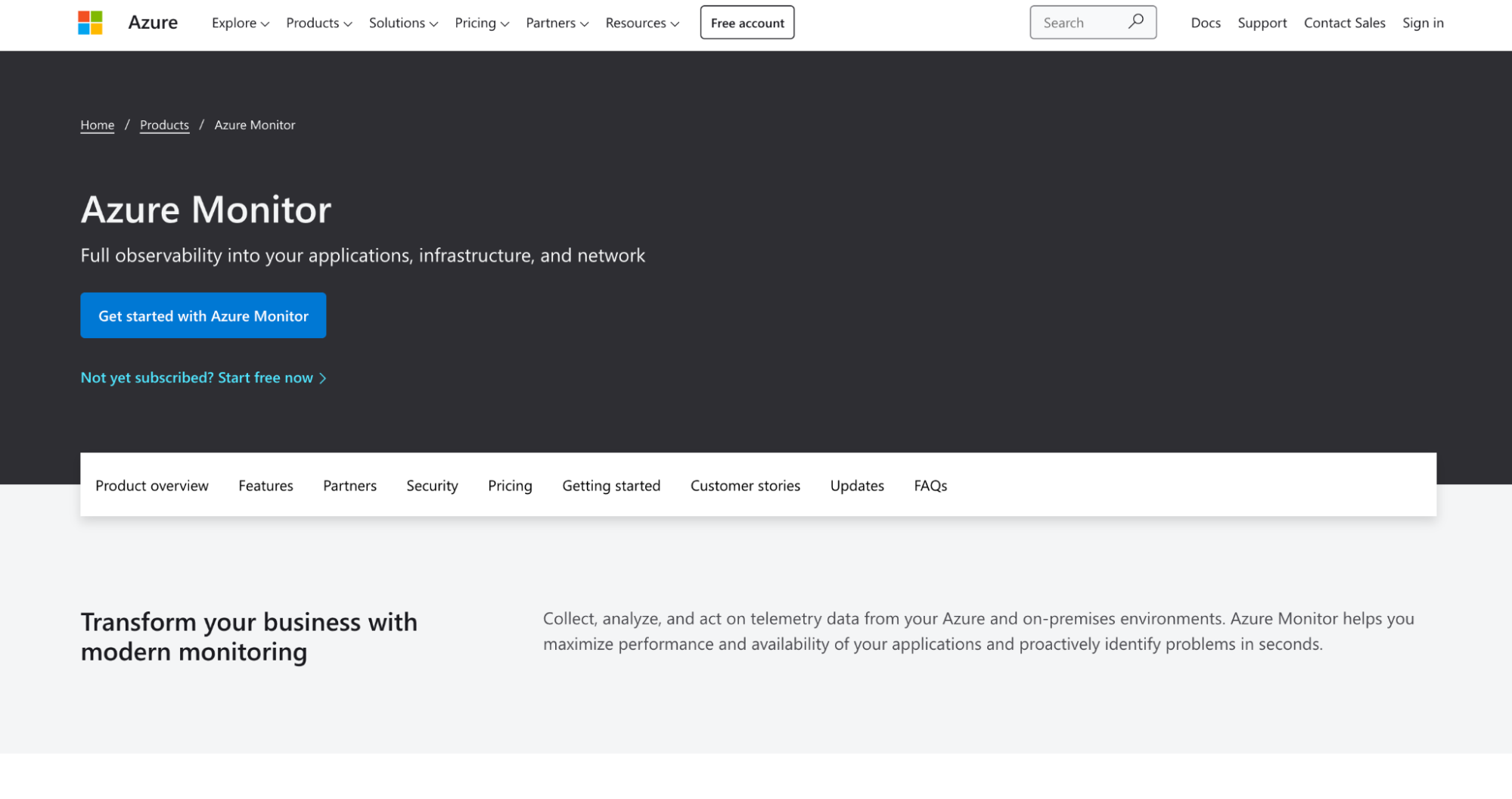Open the Solutions dropdown menu
This screenshot has width=1512, height=799.
point(403,23)
